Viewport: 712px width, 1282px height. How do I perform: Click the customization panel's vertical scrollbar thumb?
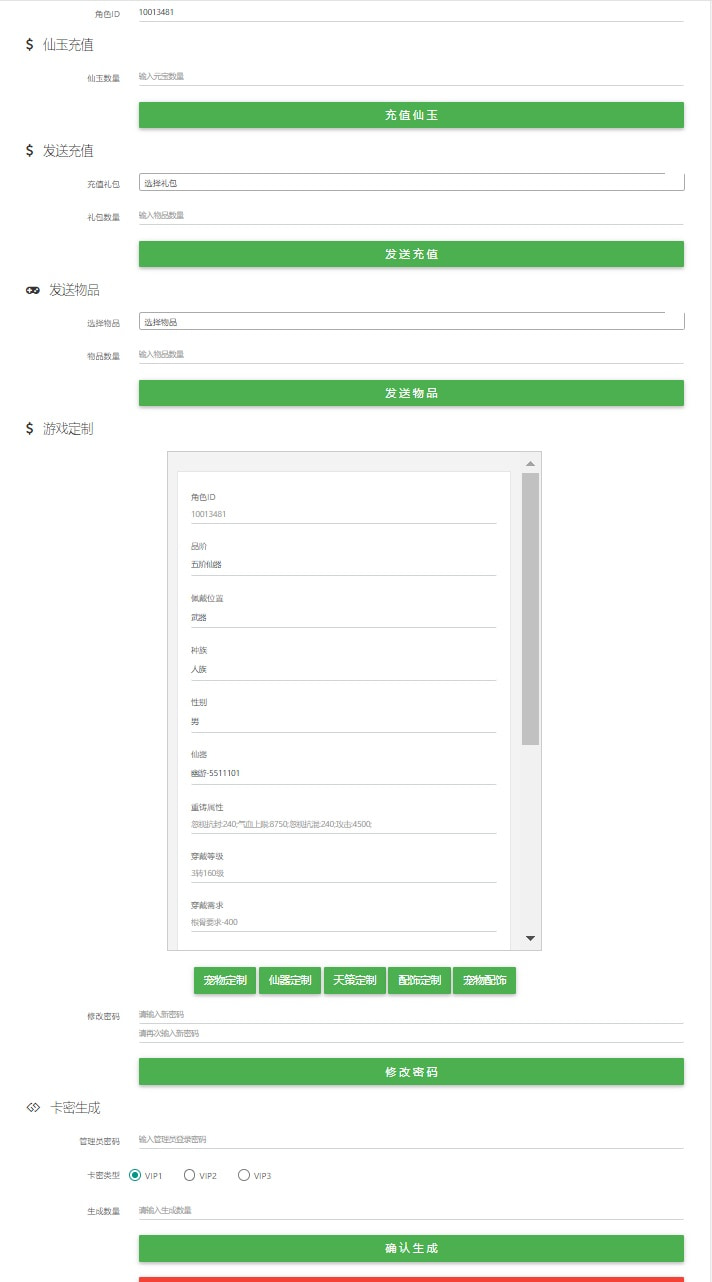point(530,608)
